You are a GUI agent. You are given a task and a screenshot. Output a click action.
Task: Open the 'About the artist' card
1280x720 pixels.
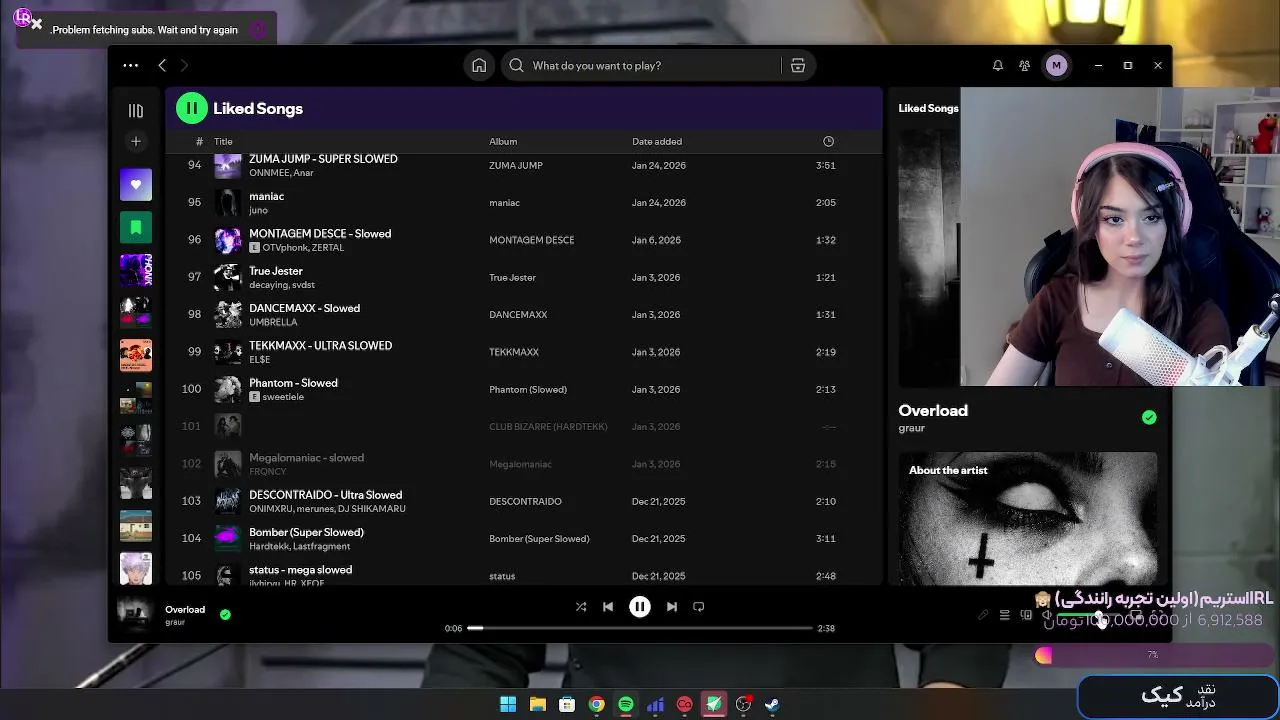point(1028,518)
